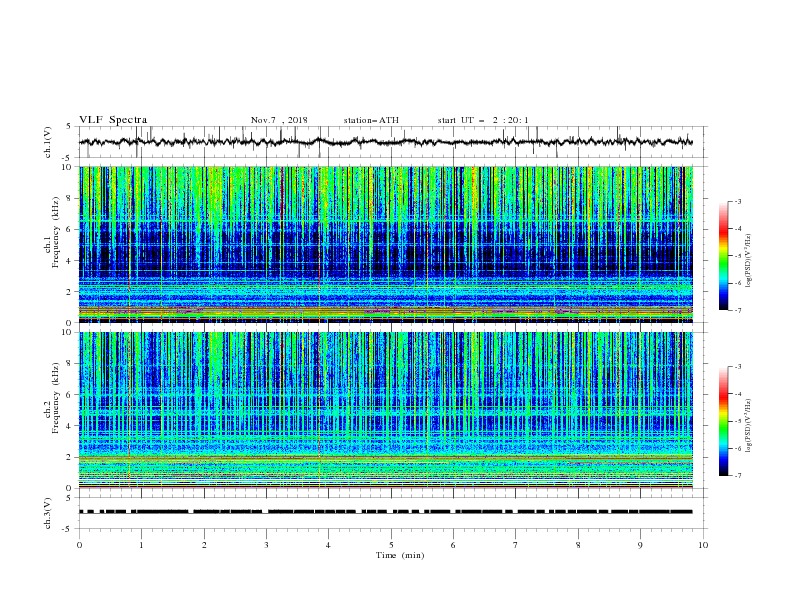
Task: Click the '-7' label on lower colorbar
Action: [x=737, y=476]
